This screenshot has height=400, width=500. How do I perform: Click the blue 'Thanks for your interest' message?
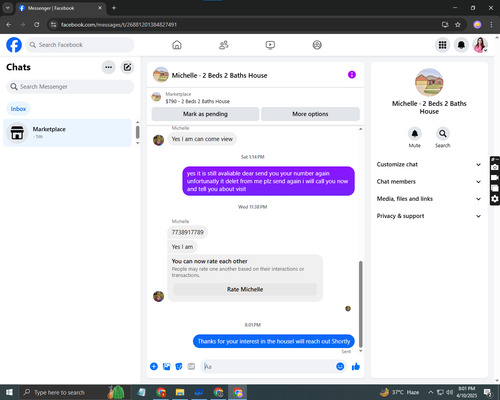[x=274, y=341]
